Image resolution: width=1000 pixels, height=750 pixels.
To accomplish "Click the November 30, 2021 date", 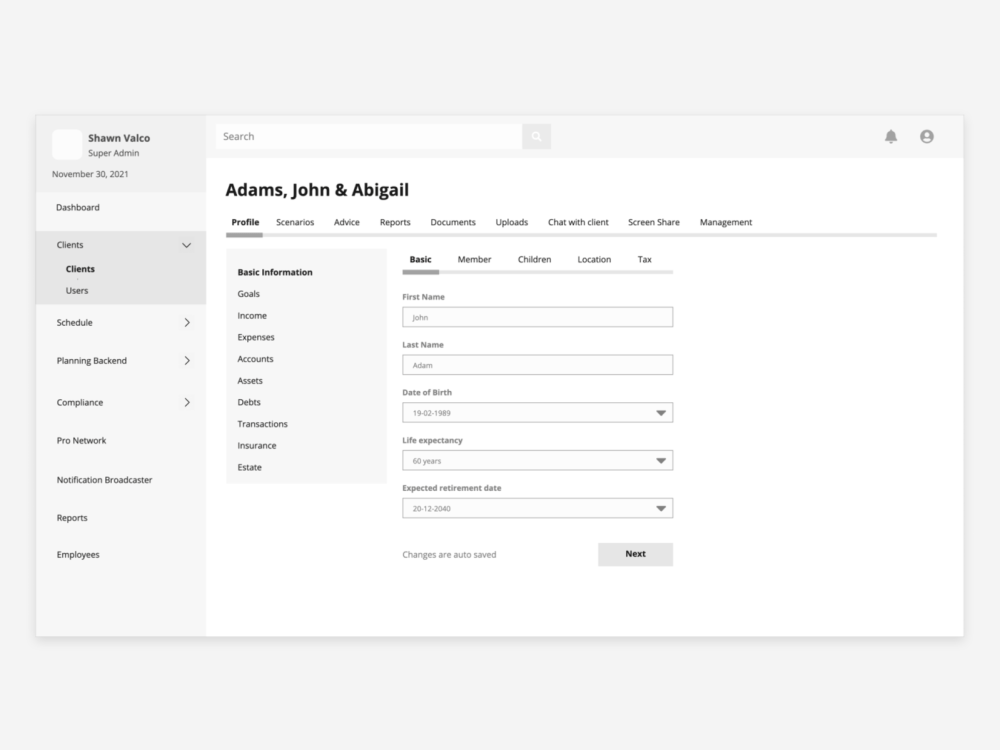I will 90,174.
